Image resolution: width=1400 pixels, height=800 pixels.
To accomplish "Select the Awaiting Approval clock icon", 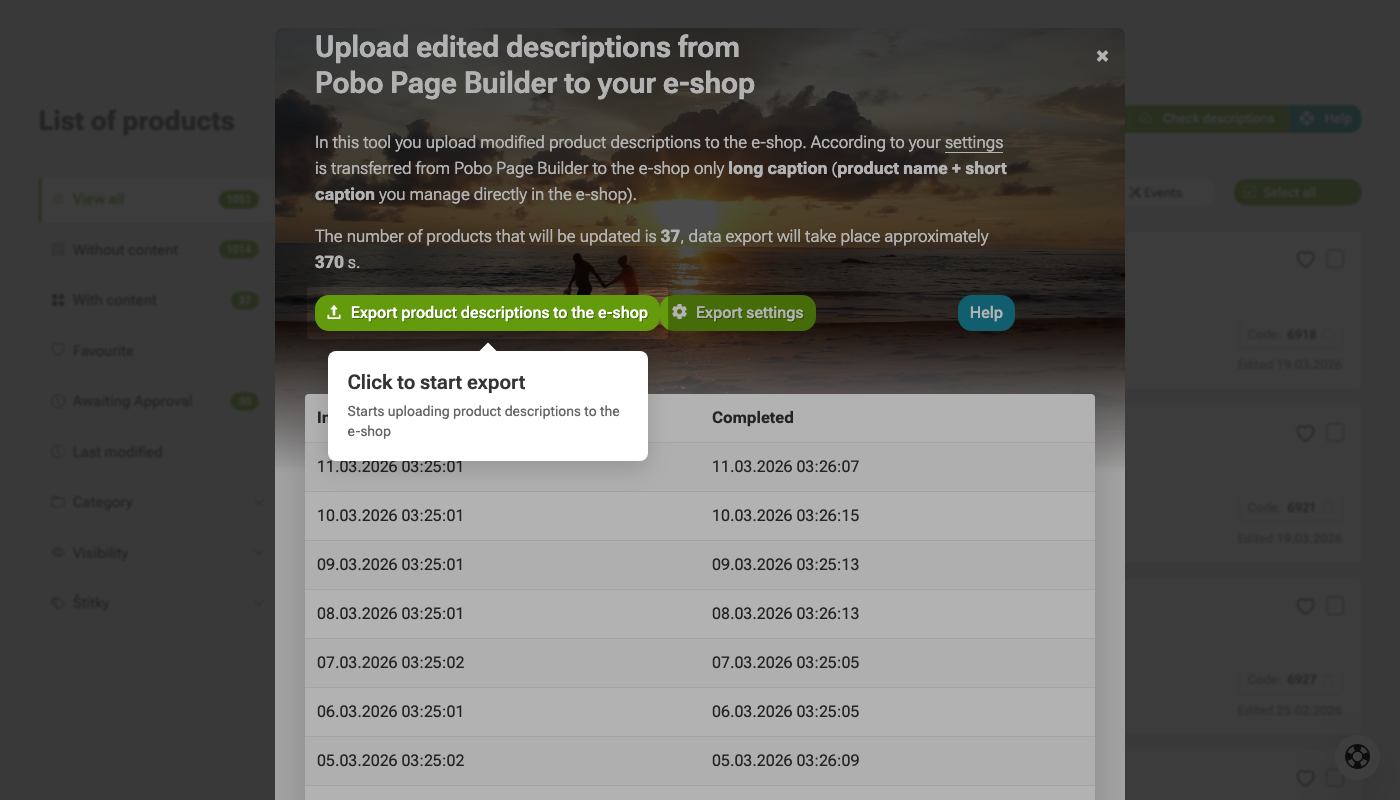I will tap(60, 401).
